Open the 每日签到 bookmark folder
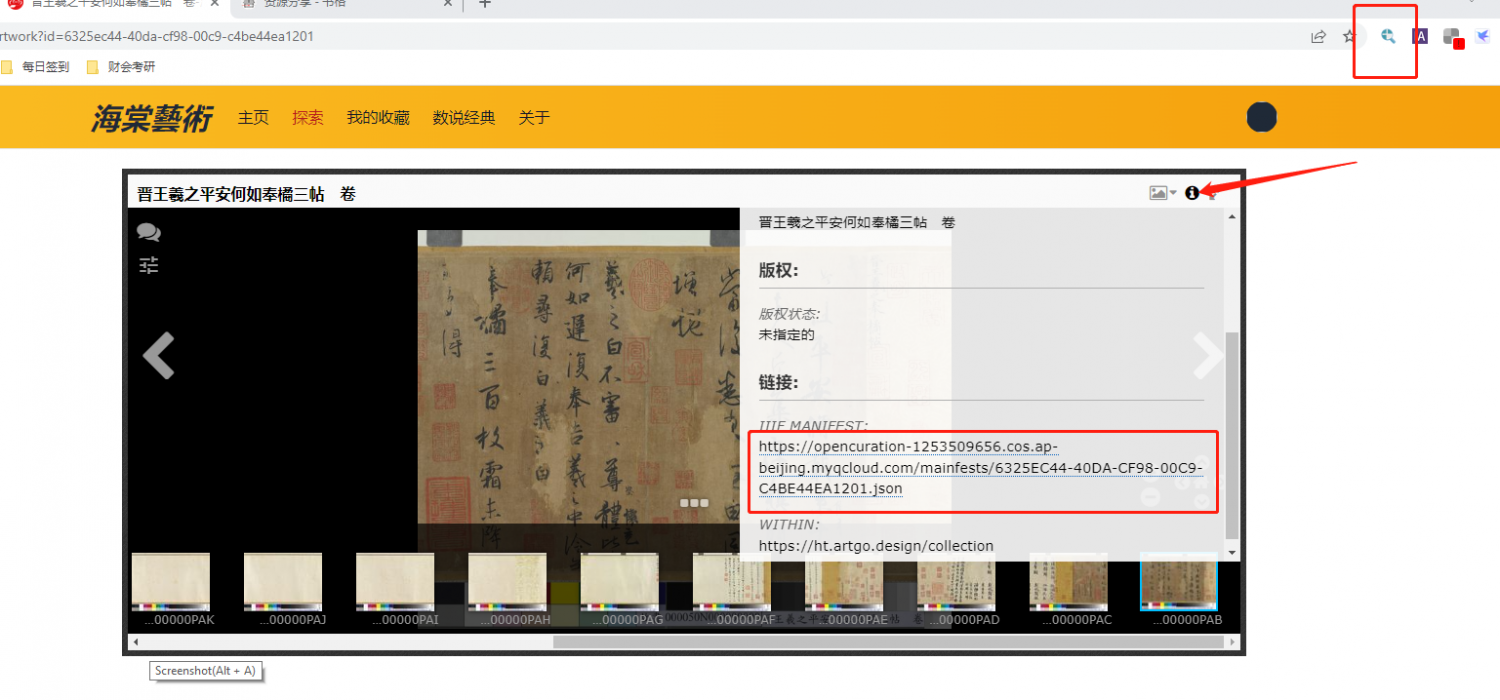 tap(36, 67)
